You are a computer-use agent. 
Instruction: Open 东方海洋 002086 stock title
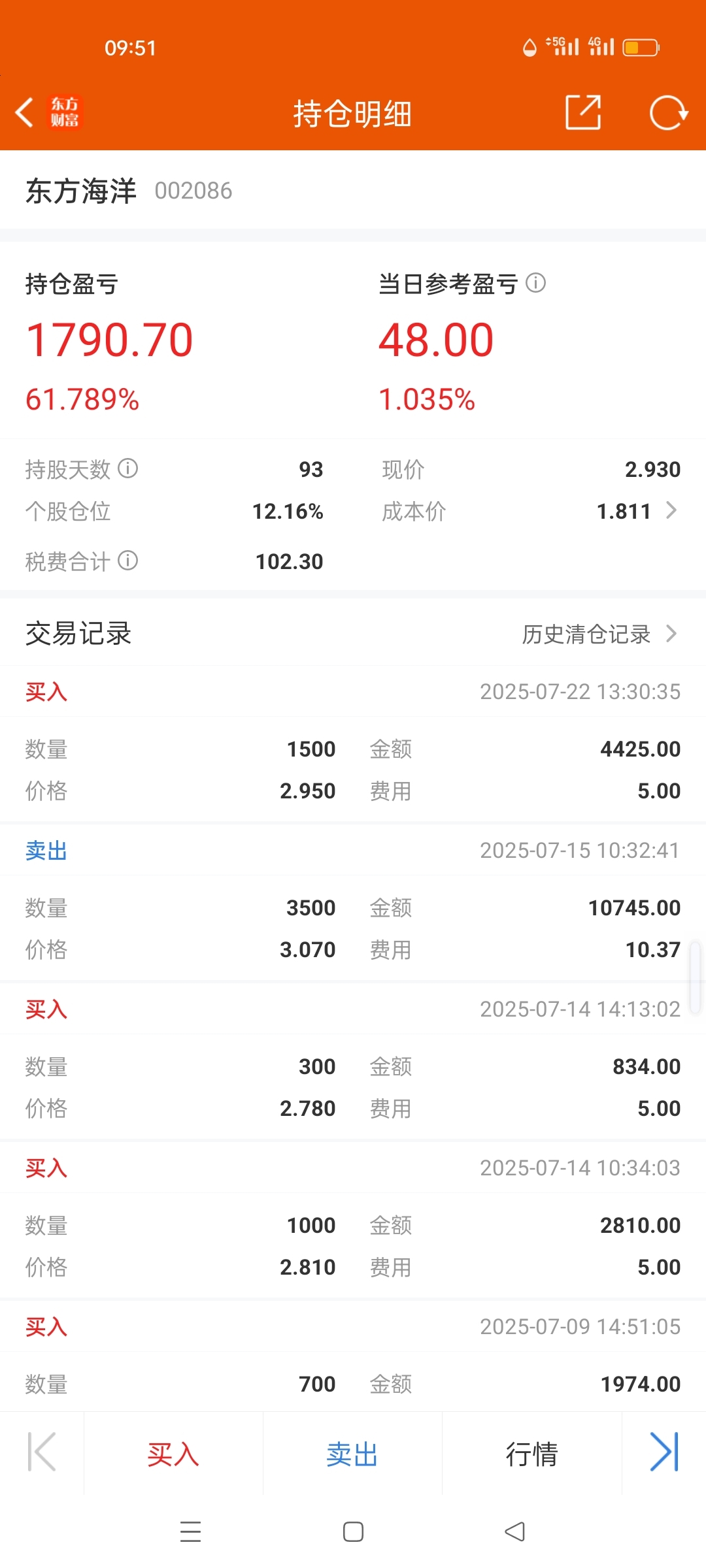[x=129, y=191]
